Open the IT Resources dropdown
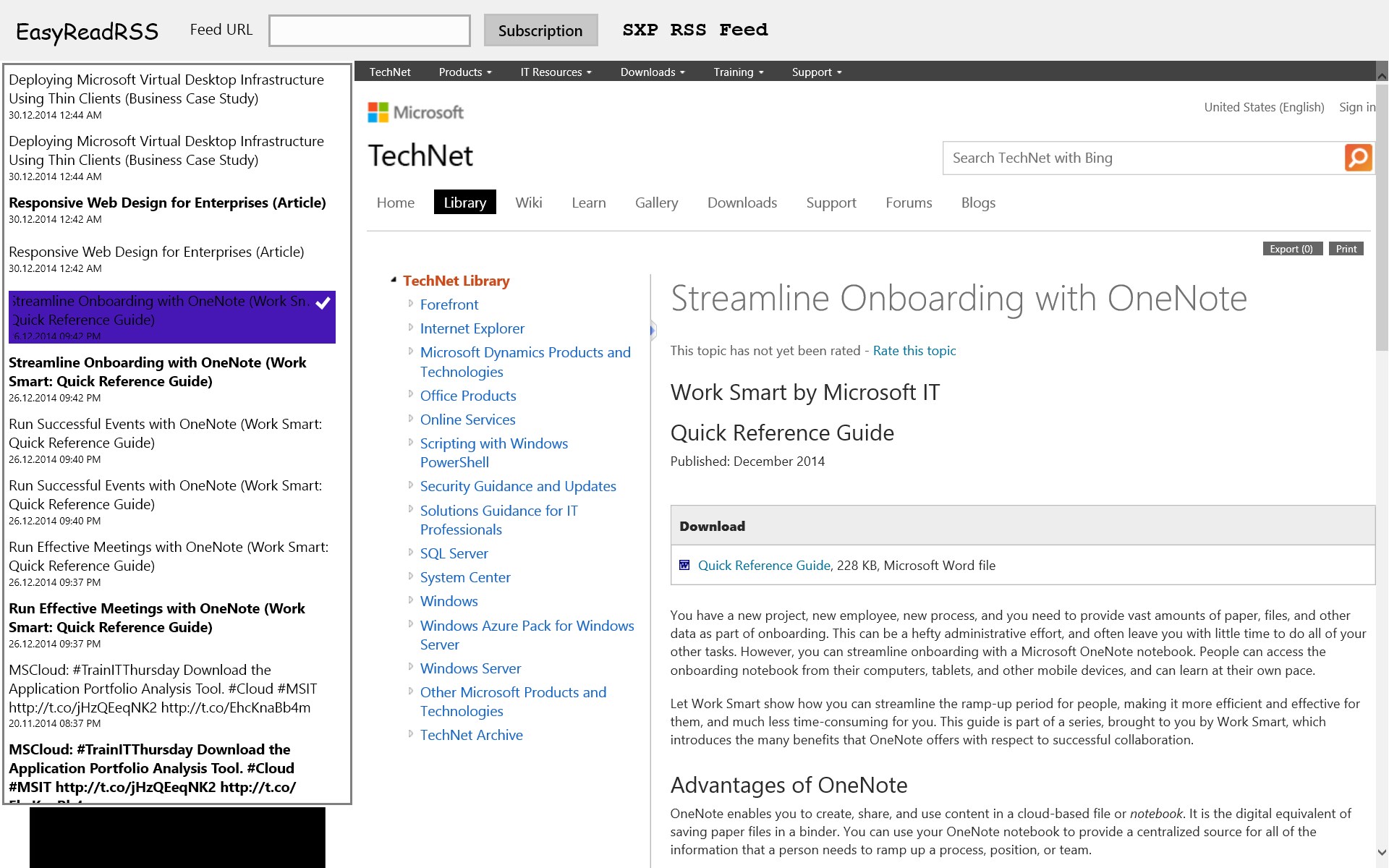Viewport: 1389px width, 868px height. tap(555, 72)
